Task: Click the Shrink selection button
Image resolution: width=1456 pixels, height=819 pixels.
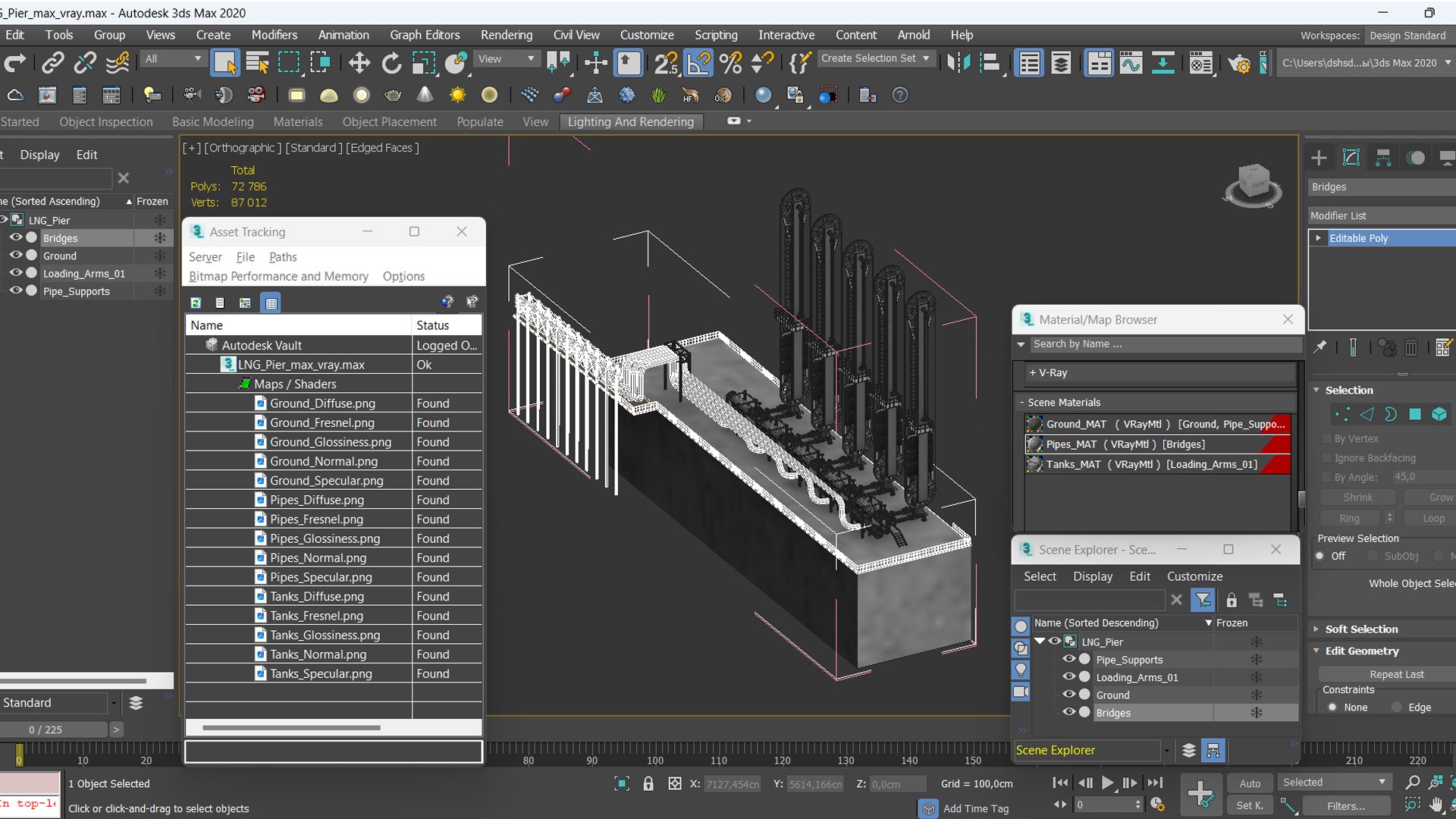Action: coord(1357,497)
